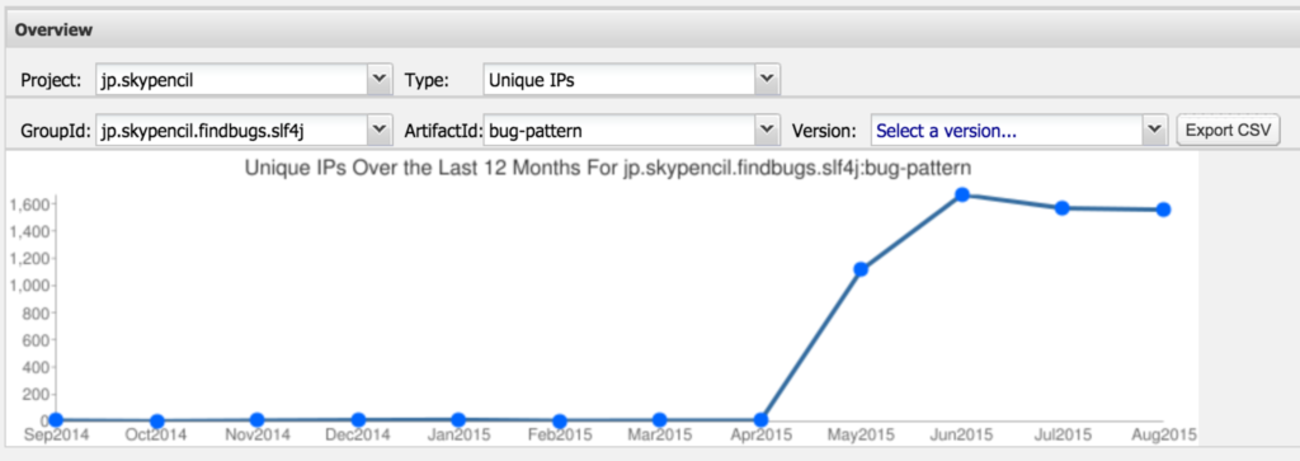Open the Project dropdown arrow
This screenshot has width=1300, height=461.
tap(379, 80)
